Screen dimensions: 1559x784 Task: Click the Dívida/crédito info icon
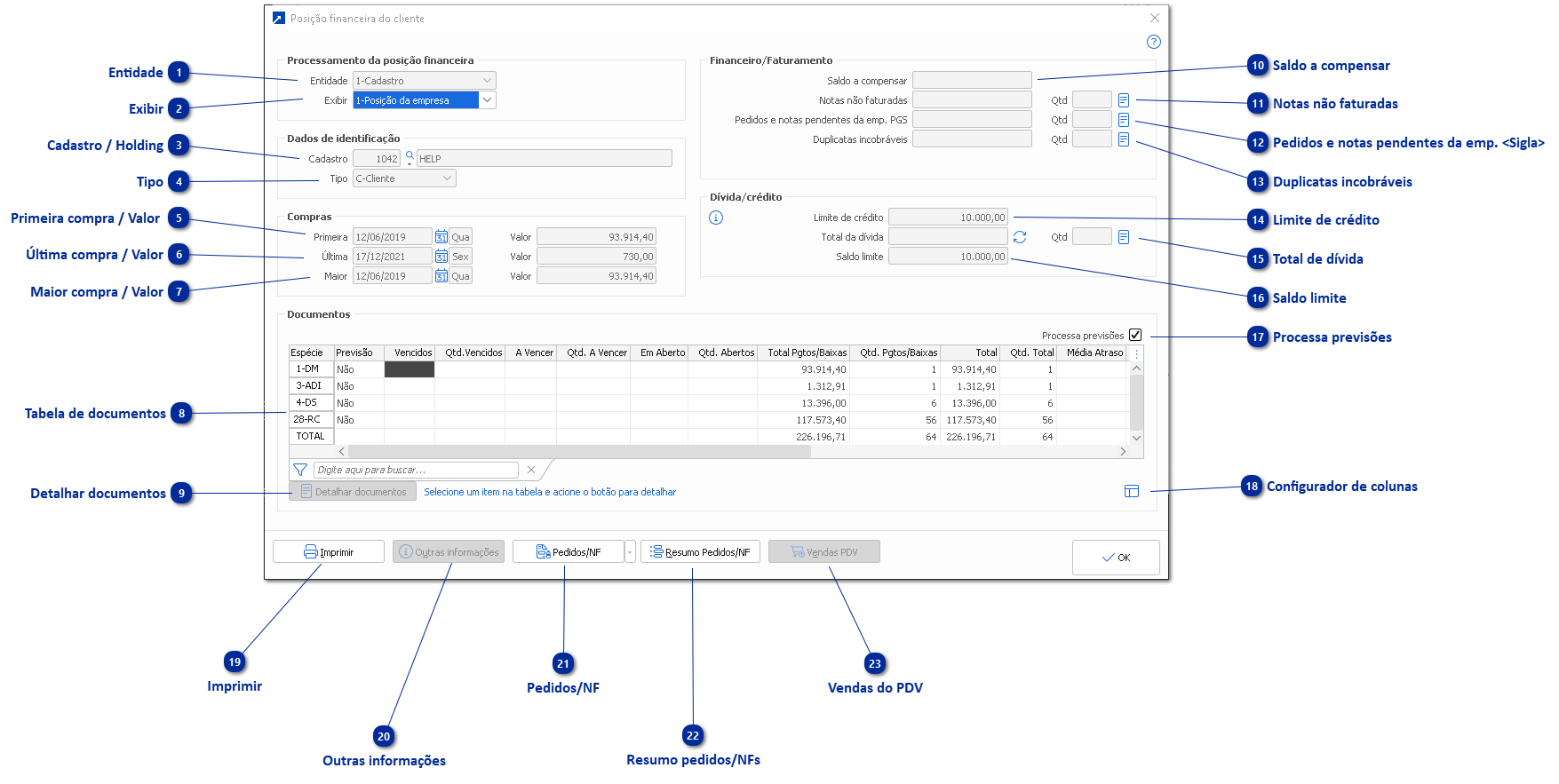(x=716, y=218)
